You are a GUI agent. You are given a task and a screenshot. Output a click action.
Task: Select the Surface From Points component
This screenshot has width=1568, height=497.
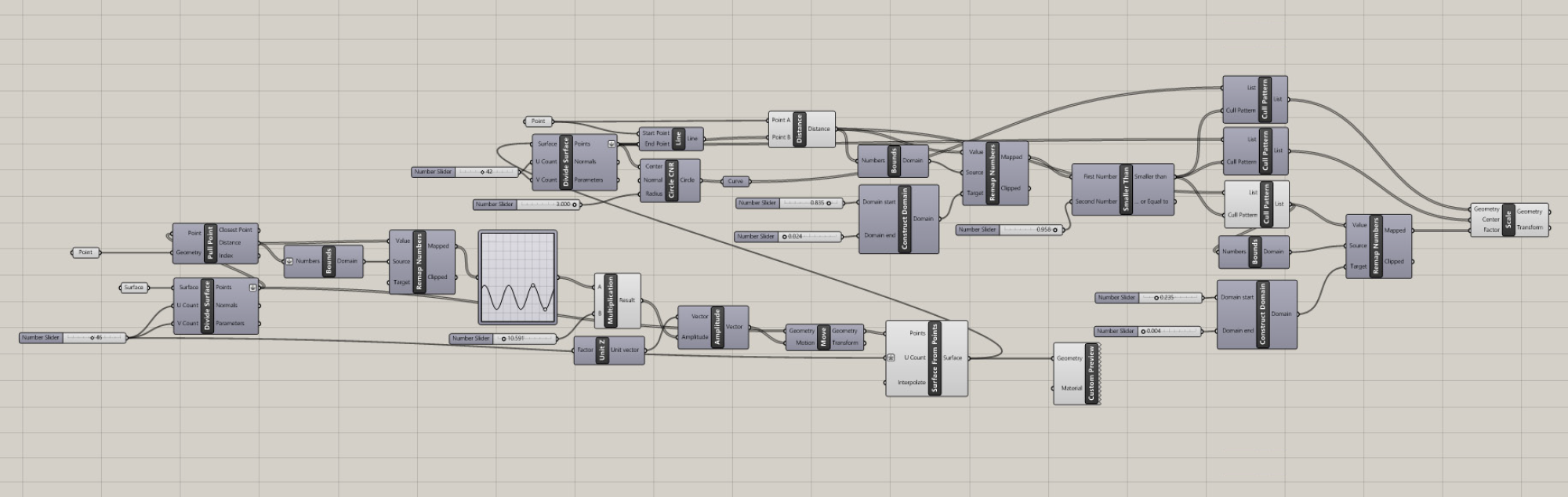934,358
